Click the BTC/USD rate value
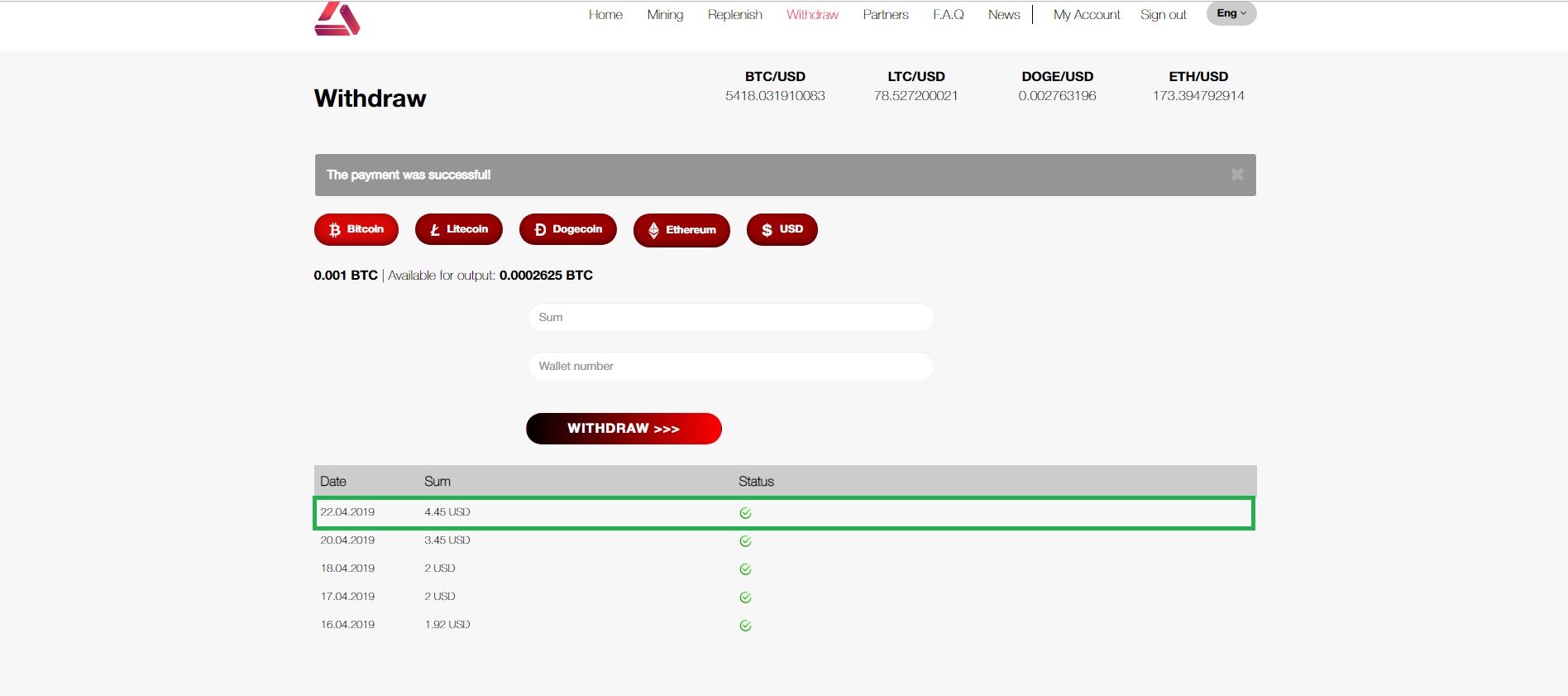Image resolution: width=1568 pixels, height=696 pixels. [x=775, y=96]
